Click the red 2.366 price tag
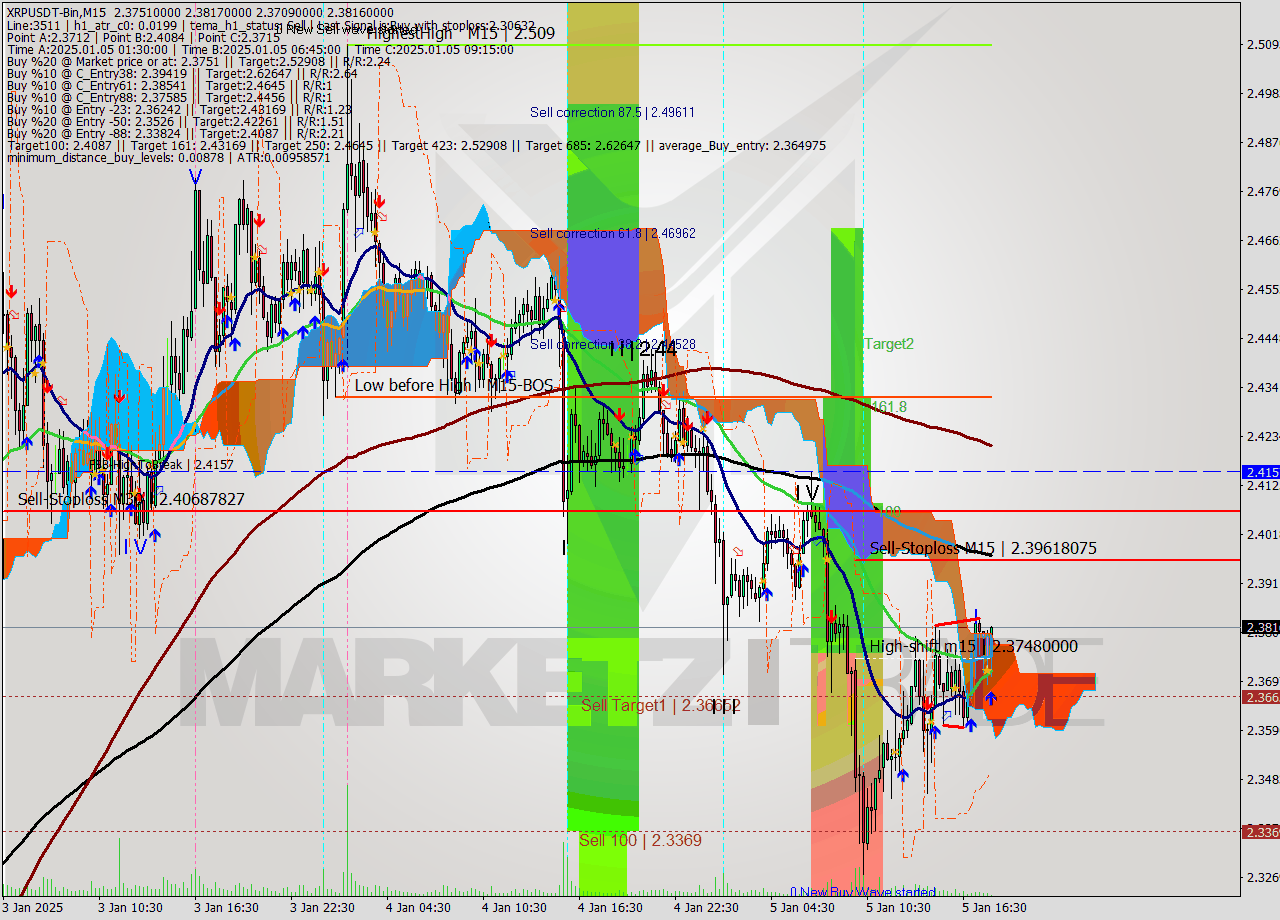The image size is (1280, 920). pyautogui.click(x=1260, y=697)
